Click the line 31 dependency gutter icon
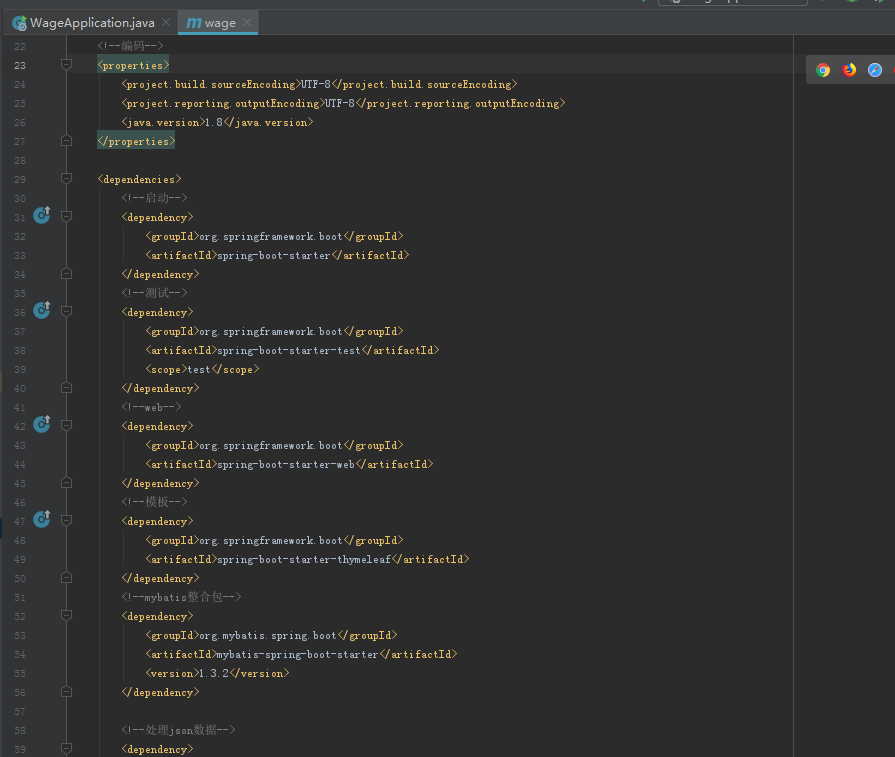 click(x=42, y=215)
